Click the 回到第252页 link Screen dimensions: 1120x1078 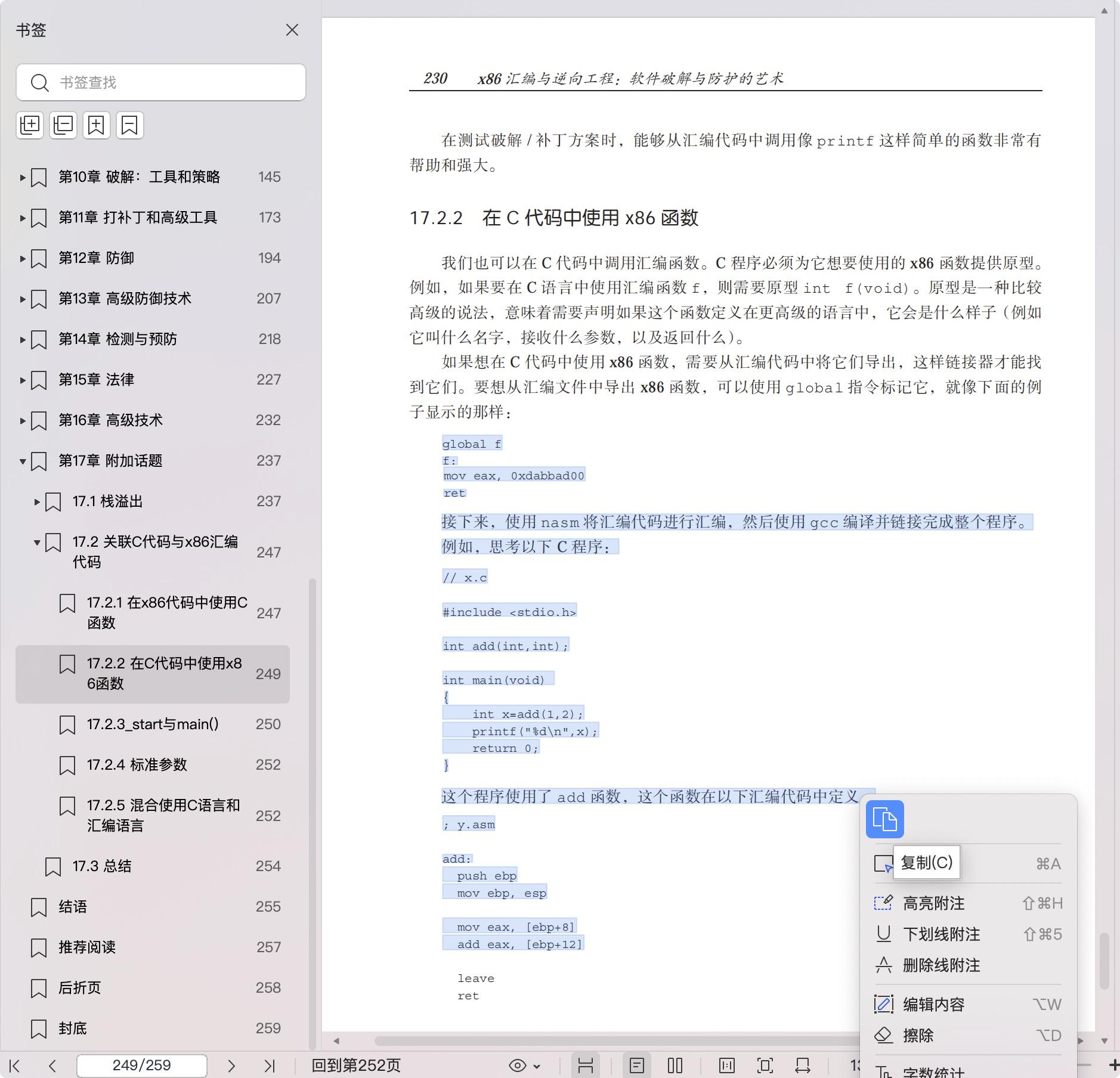(x=356, y=1065)
